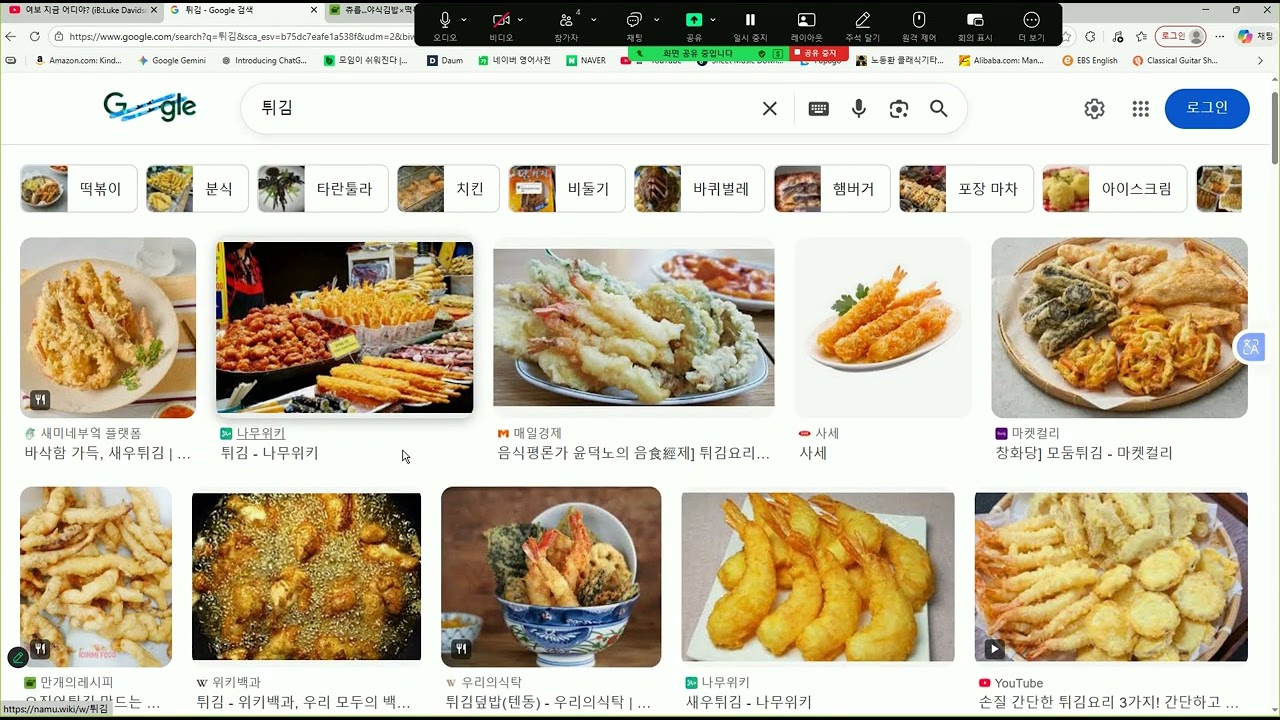Expand participants options arrow
1280x720 pixels.
click(x=593, y=20)
